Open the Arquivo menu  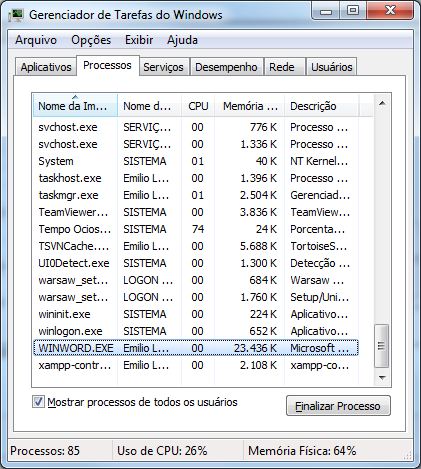point(36,40)
